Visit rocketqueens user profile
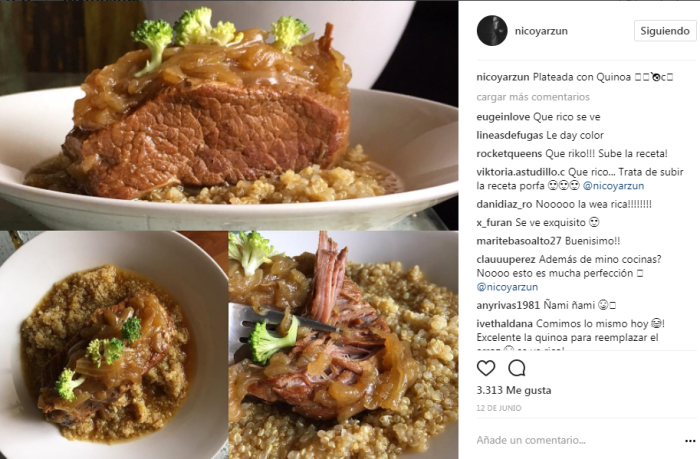 click(509, 154)
